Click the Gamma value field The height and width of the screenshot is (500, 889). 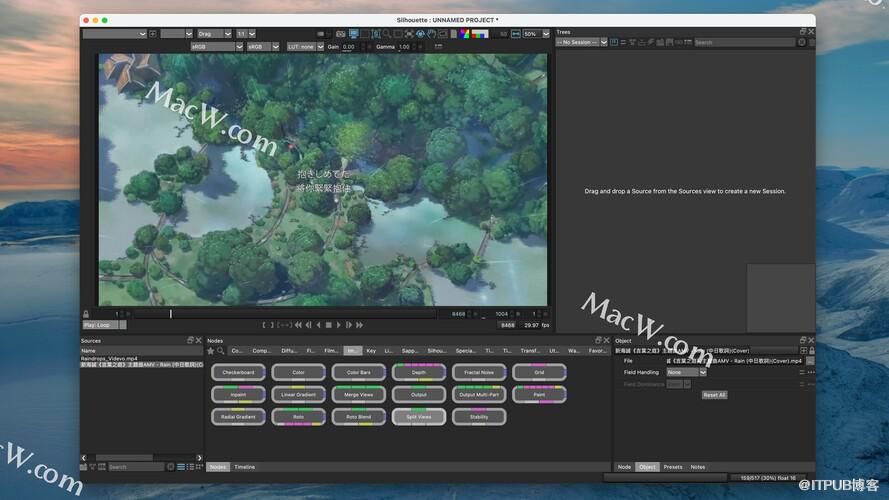click(404, 47)
